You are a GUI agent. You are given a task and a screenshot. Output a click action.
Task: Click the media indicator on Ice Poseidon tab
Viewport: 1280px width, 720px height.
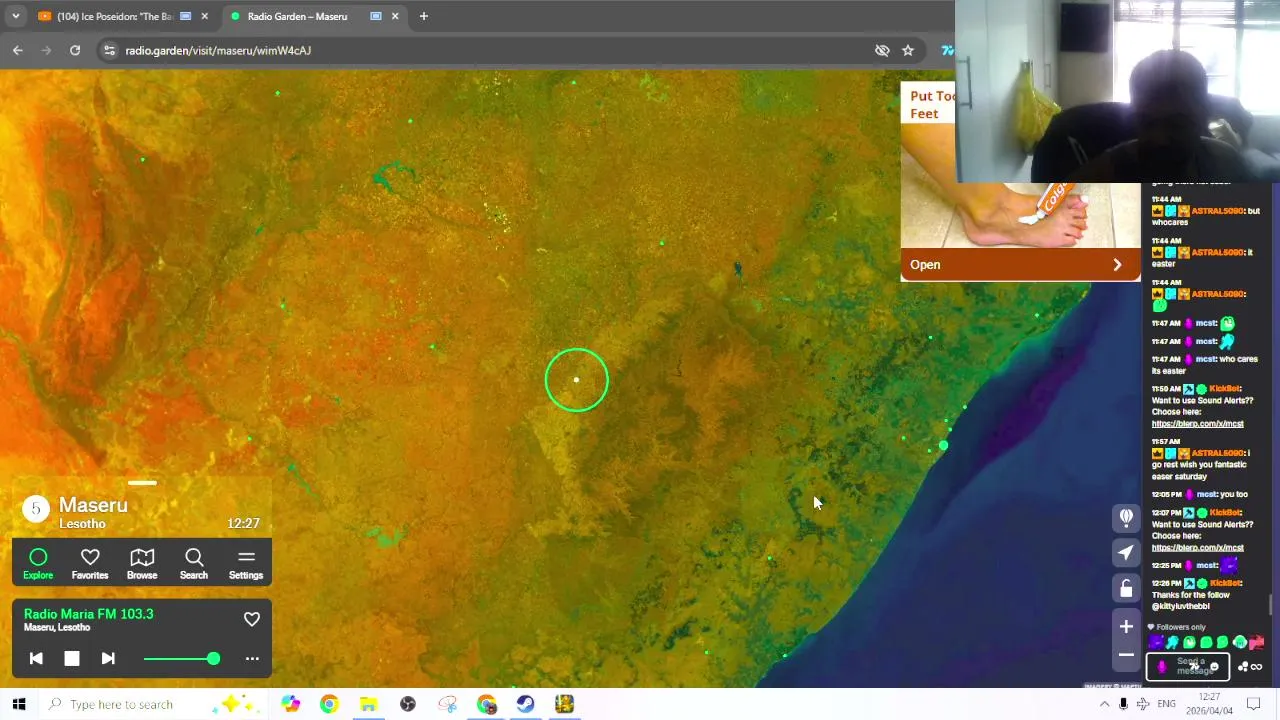tap(185, 16)
